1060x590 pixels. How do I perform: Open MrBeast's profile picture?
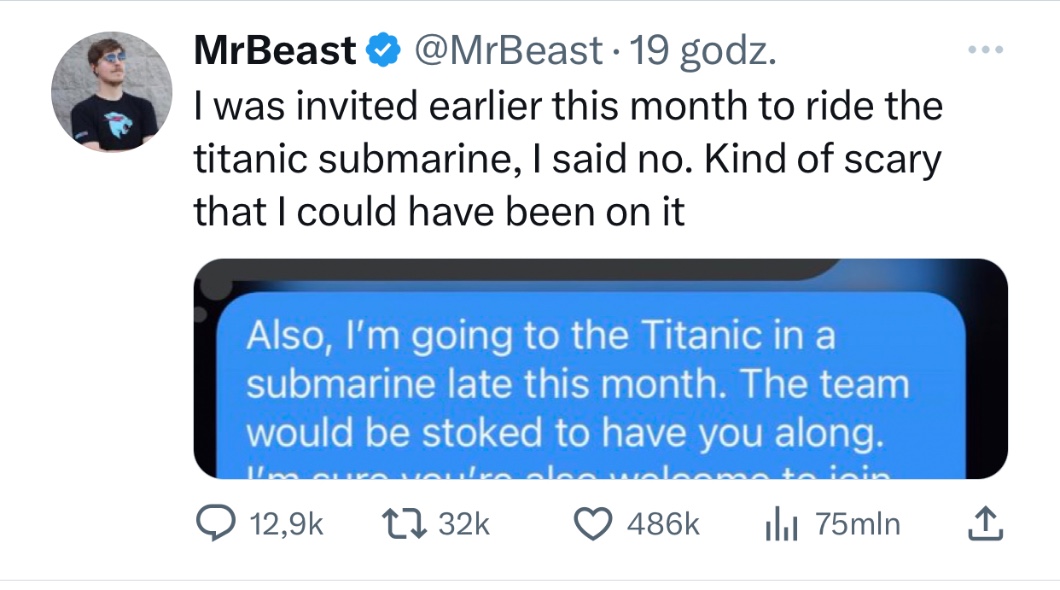pyautogui.click(x=111, y=91)
